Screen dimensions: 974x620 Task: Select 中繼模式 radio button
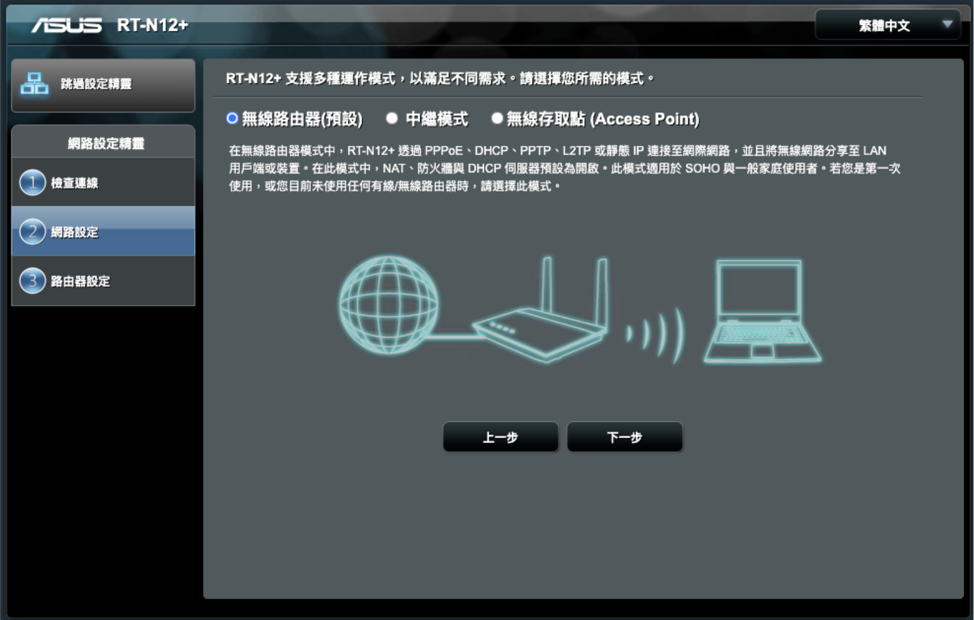point(392,118)
